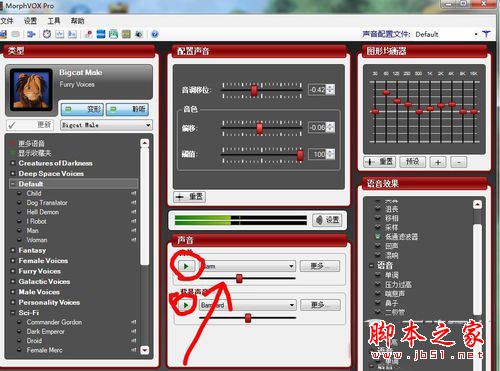Toggle the 聆听 listen button
The height and width of the screenshot is (371, 500).
point(127,109)
